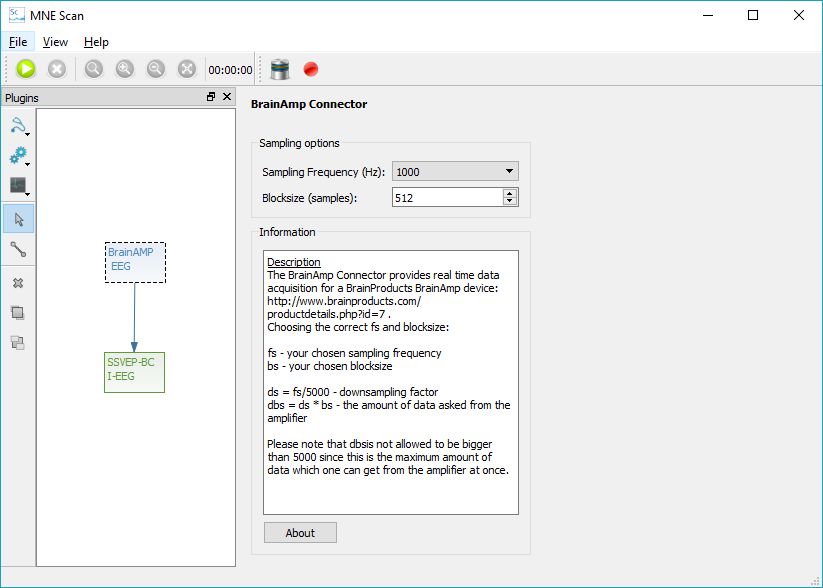823x588 pixels.
Task: Open the File menu
Action: click(18, 42)
